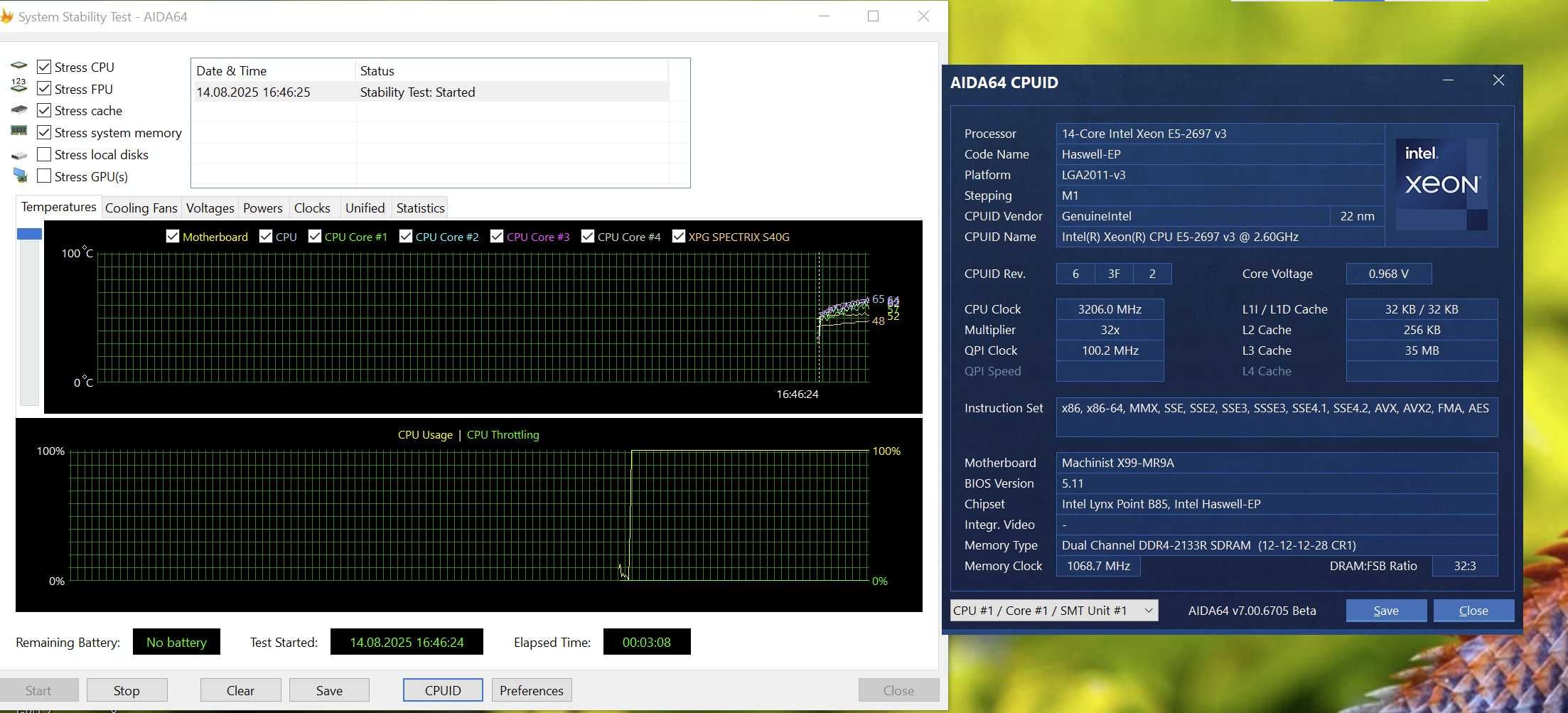Viewport: 1568px width, 713px height.
Task: Switch to the Cooling Fans tab
Action: tap(141, 208)
